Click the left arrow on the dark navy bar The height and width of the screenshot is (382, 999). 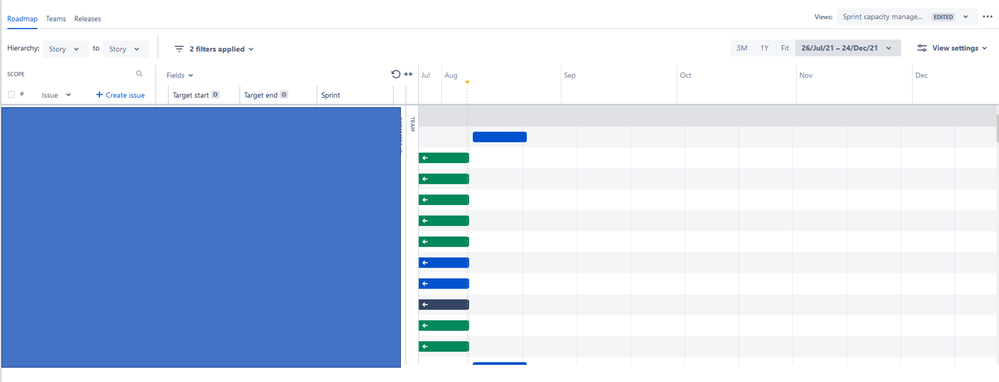tap(425, 305)
